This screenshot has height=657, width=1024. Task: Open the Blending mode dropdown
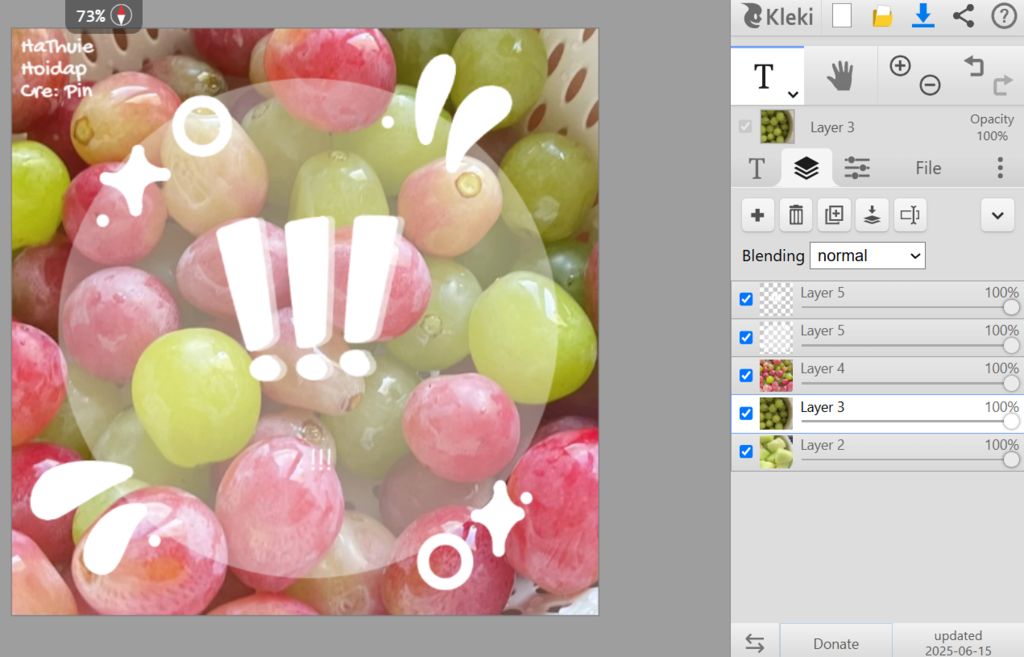(x=867, y=256)
